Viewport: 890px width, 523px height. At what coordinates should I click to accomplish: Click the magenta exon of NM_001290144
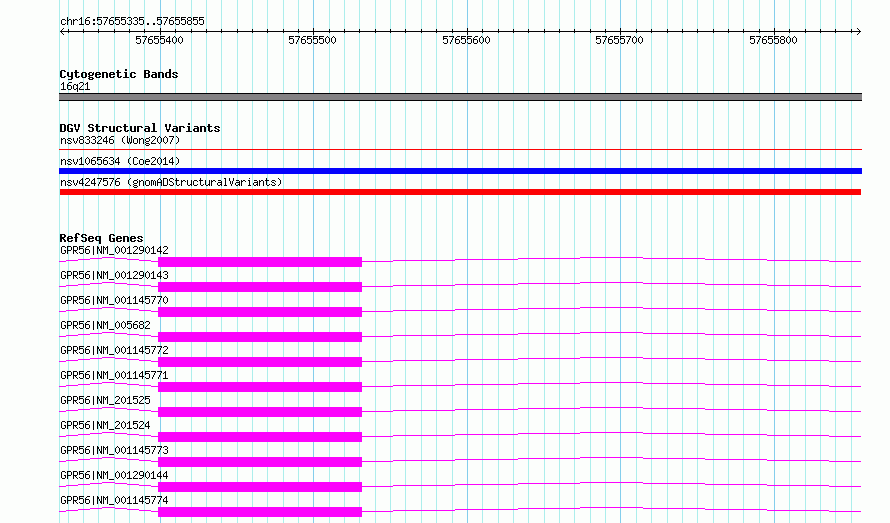point(260,487)
